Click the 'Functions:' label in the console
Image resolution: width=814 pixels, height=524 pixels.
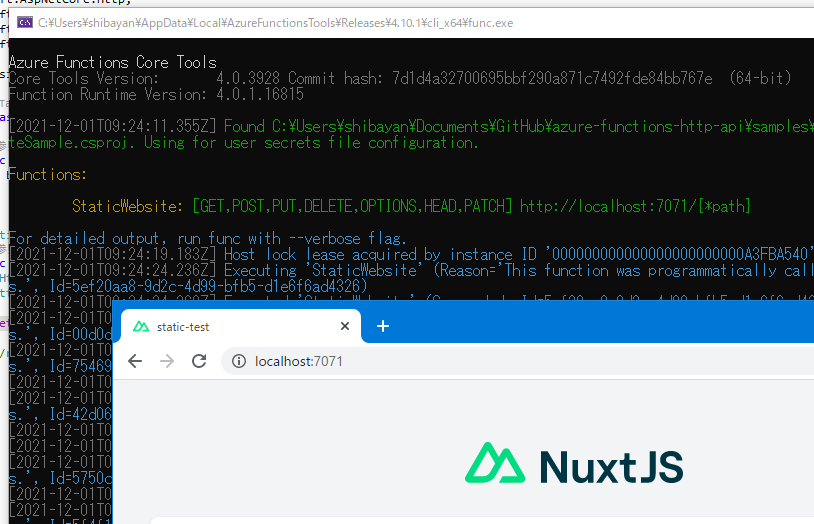coord(48,174)
